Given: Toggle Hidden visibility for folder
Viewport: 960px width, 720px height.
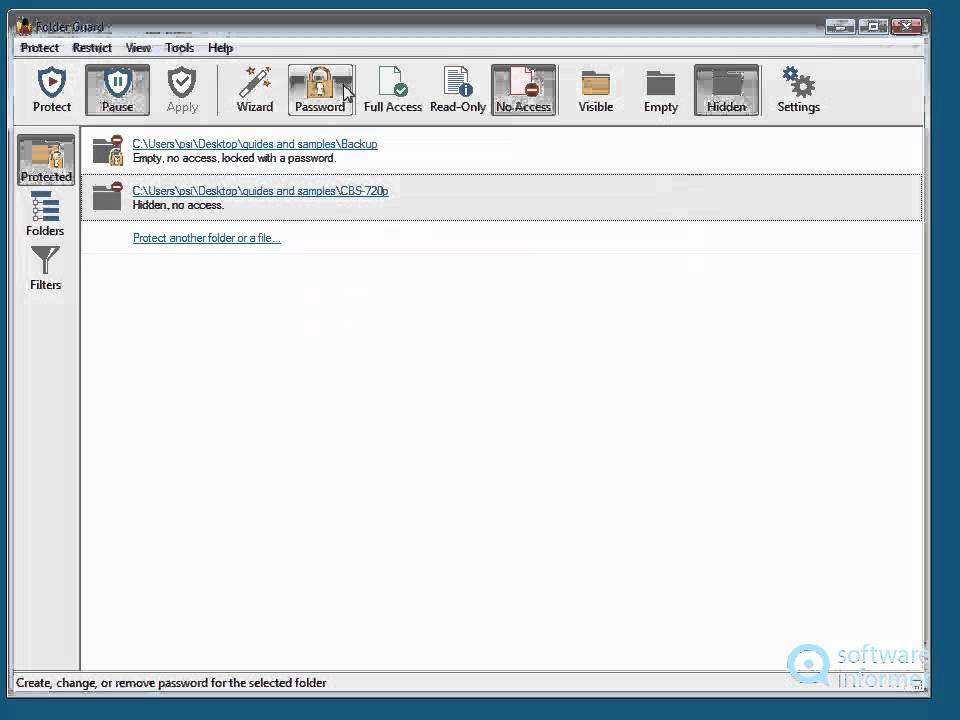Looking at the screenshot, I should click(x=726, y=90).
